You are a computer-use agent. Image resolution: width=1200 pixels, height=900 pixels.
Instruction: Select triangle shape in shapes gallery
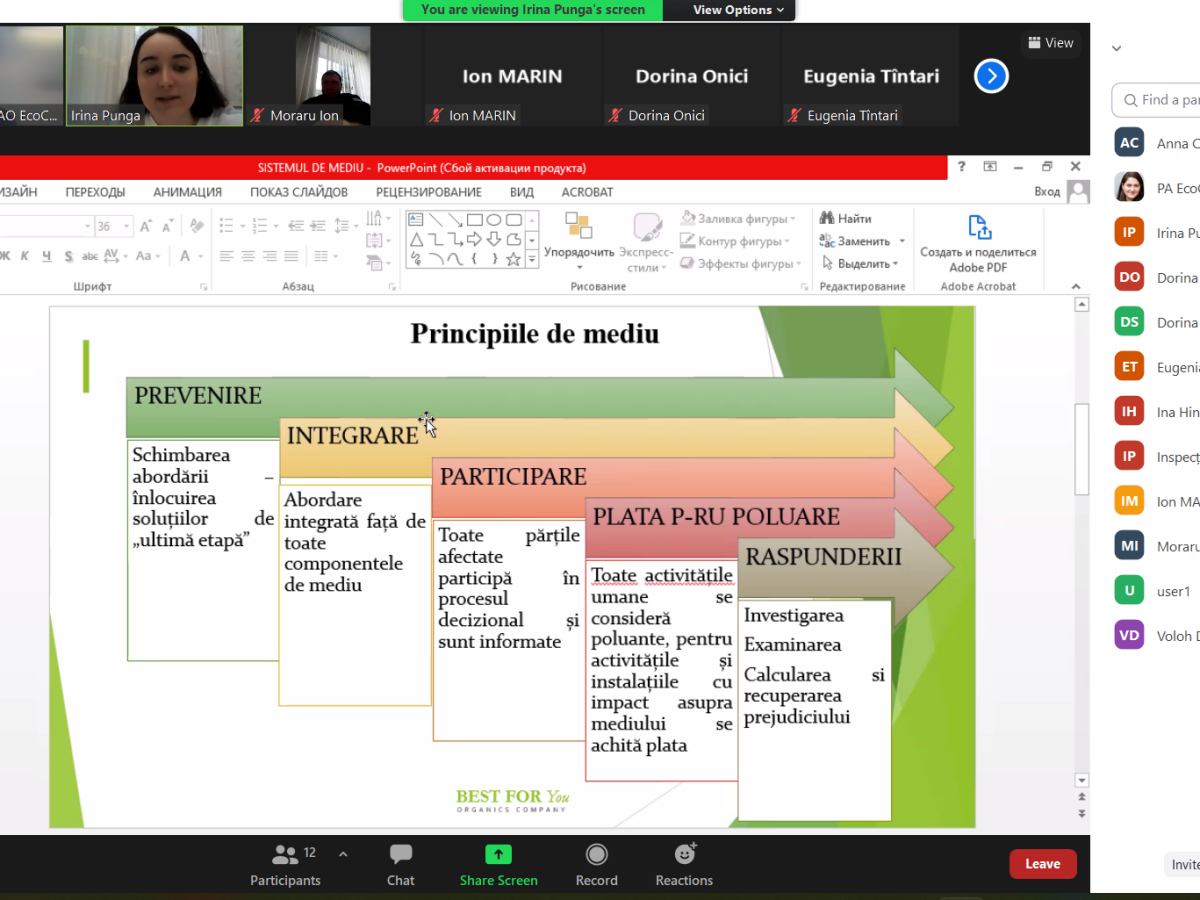coord(416,239)
